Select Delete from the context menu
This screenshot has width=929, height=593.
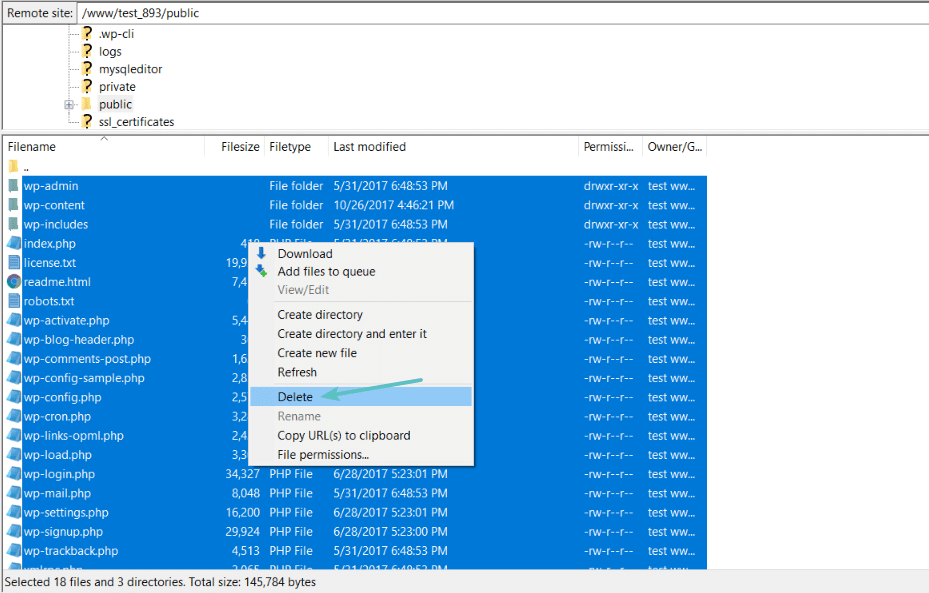tap(293, 396)
